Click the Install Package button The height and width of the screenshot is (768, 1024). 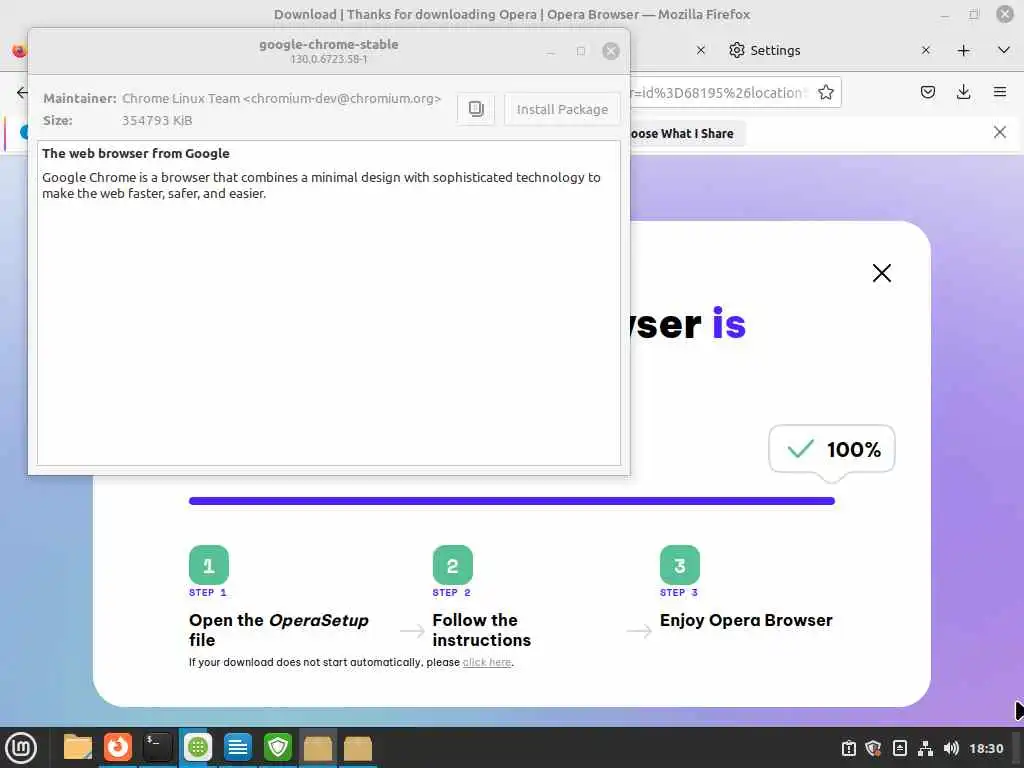click(x=562, y=109)
